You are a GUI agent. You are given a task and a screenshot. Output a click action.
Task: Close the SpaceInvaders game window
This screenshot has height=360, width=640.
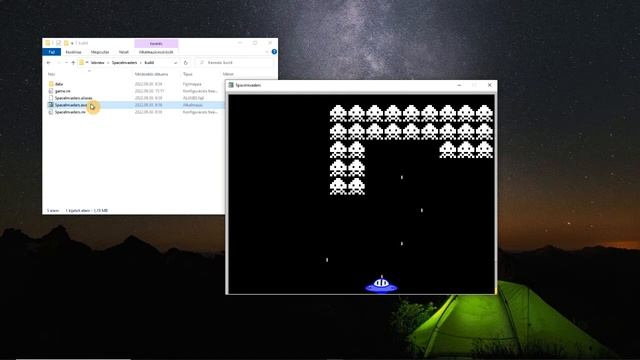click(x=489, y=85)
